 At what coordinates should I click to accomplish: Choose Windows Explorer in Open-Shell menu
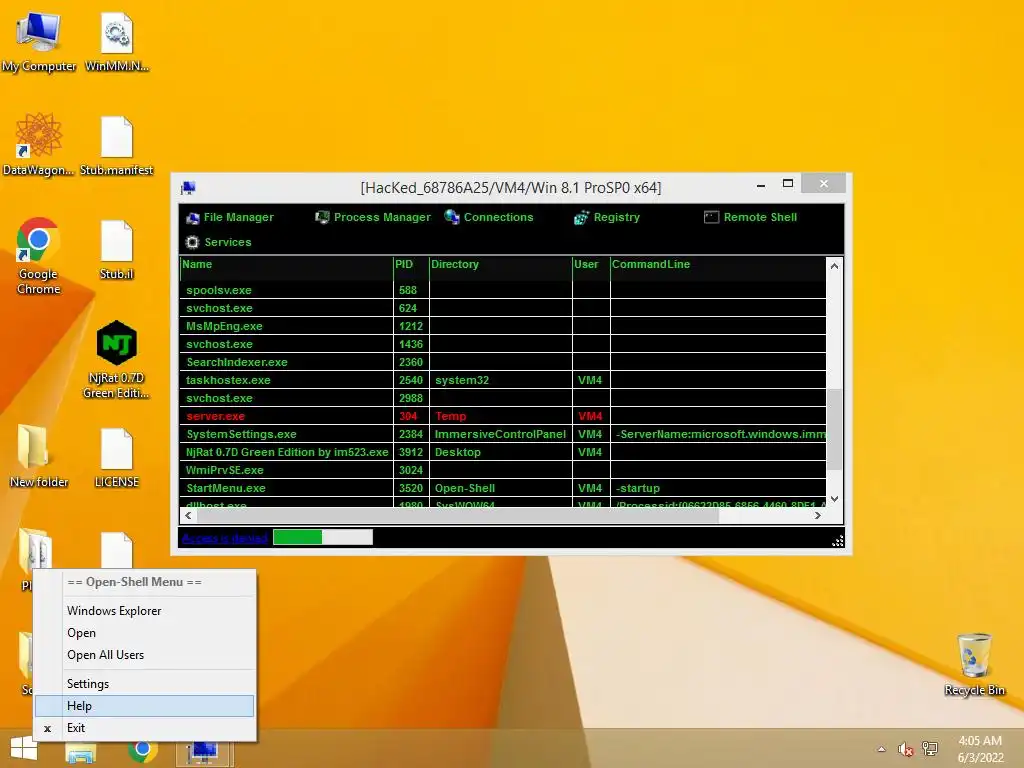coord(144,611)
